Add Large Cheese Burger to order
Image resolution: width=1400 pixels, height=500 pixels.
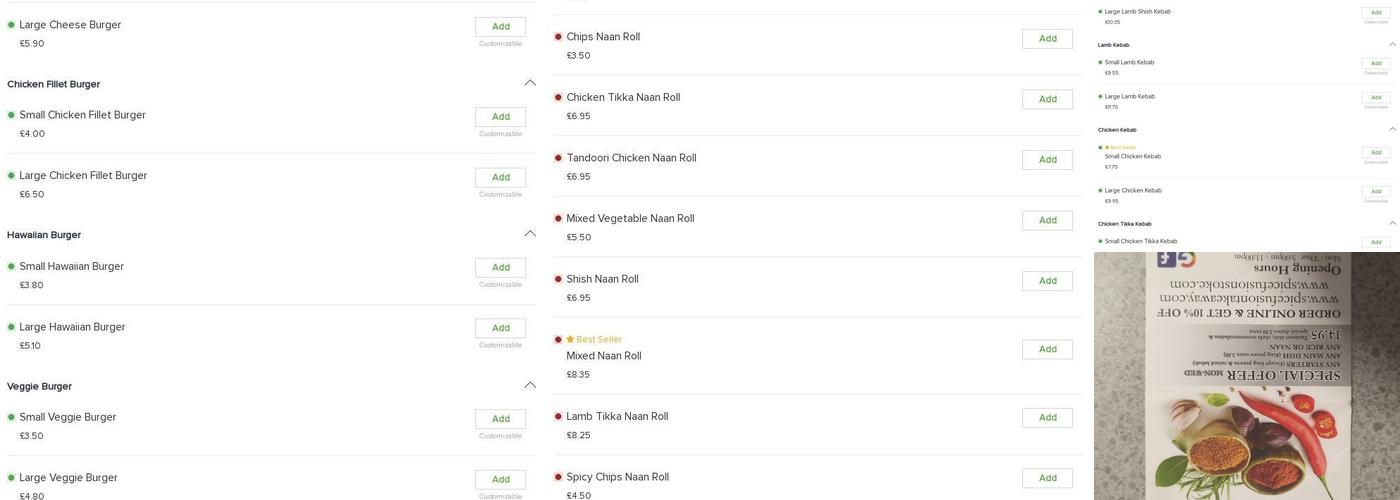click(500, 27)
